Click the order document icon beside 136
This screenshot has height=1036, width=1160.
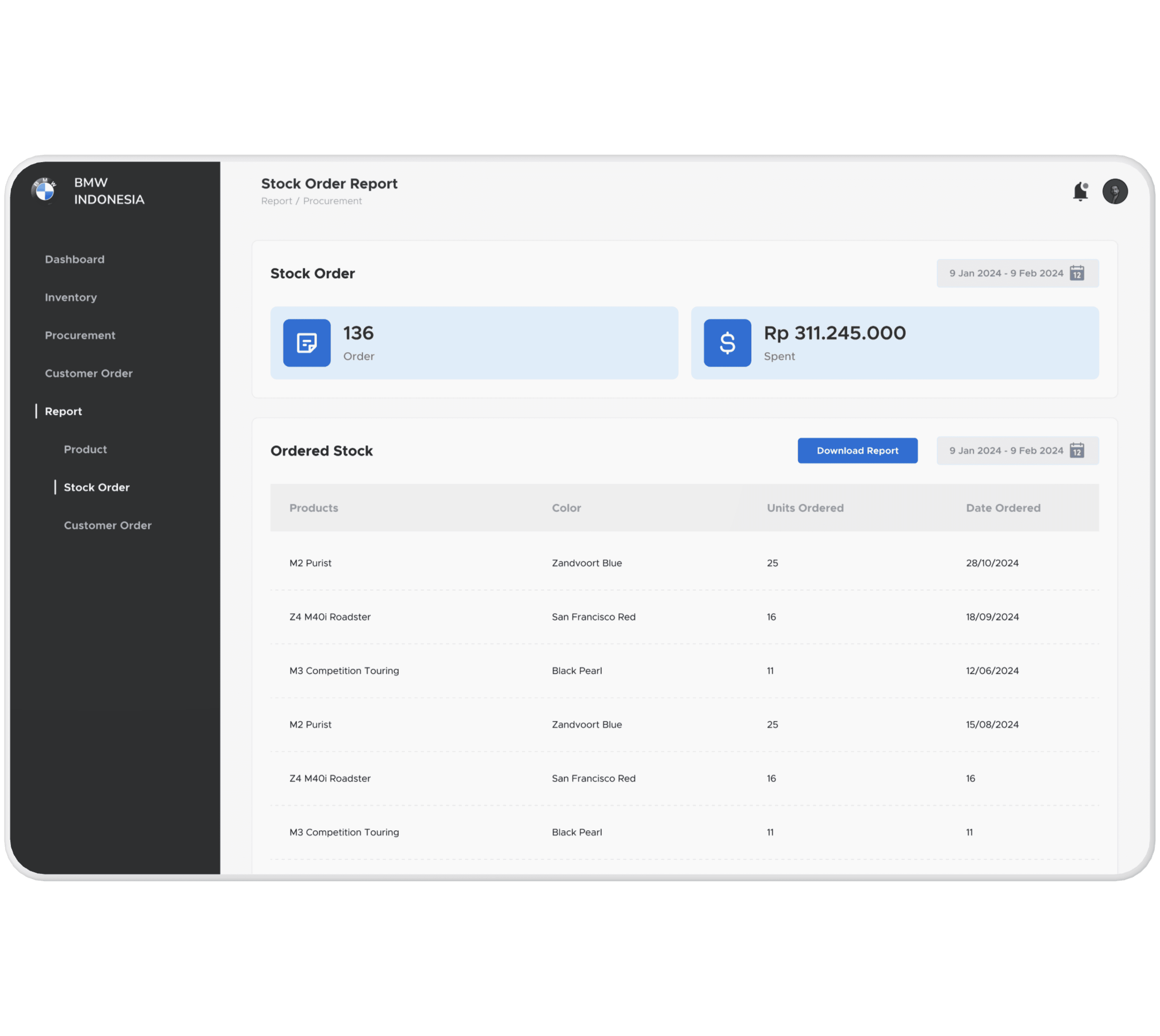point(307,343)
